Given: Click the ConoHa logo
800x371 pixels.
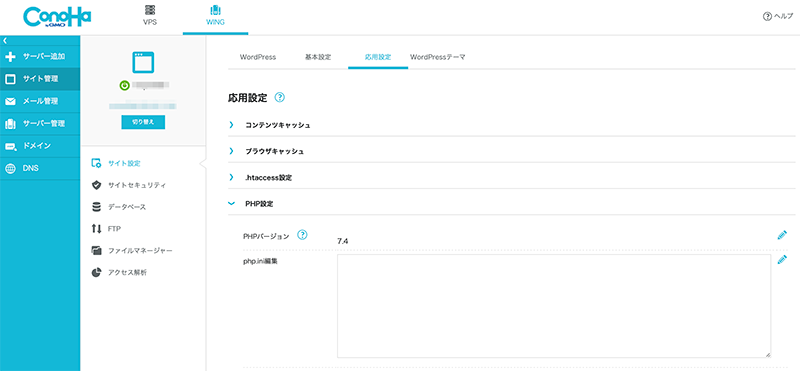Looking at the screenshot, I should click(x=57, y=18).
